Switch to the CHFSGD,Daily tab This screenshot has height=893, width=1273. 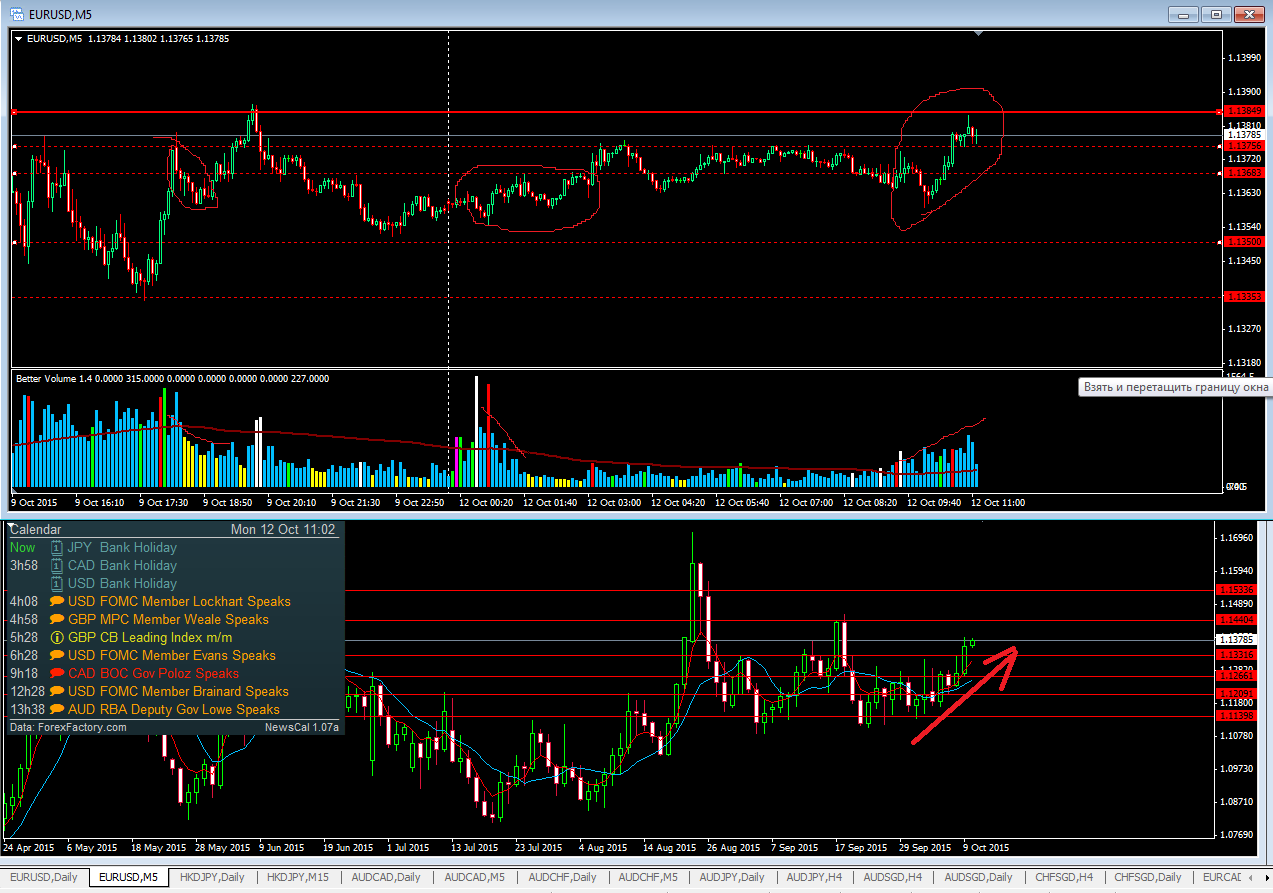[x=1148, y=877]
